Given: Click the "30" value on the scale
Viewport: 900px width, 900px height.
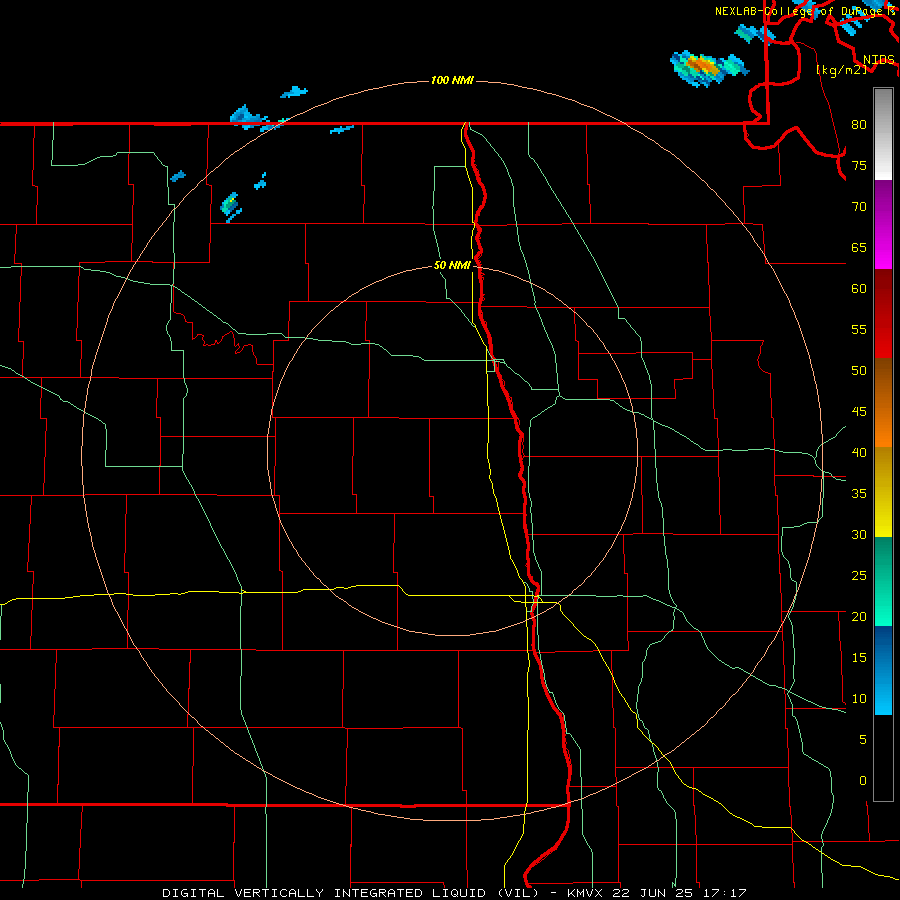Looking at the screenshot, I should coord(859,535).
